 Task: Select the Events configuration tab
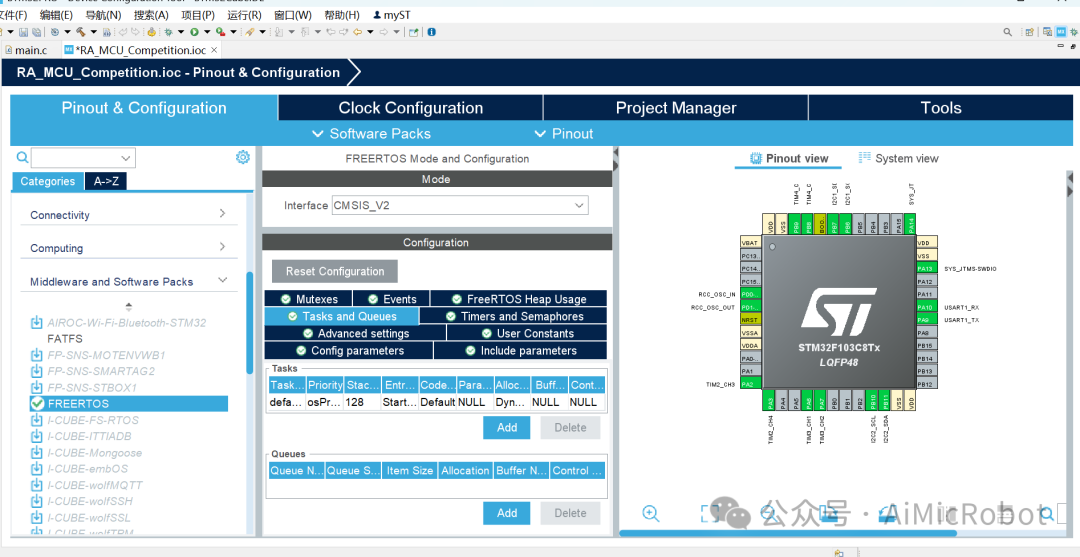tap(391, 299)
